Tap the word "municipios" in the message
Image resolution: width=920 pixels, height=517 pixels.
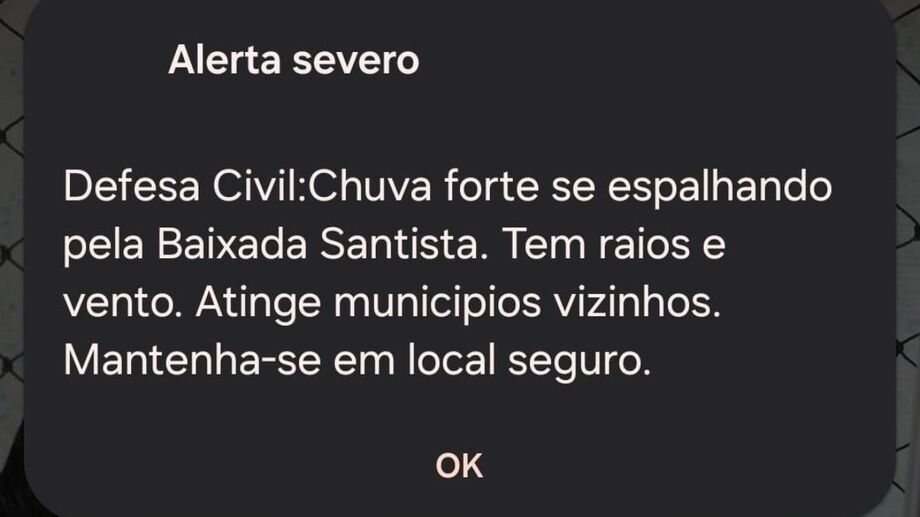(x=437, y=305)
